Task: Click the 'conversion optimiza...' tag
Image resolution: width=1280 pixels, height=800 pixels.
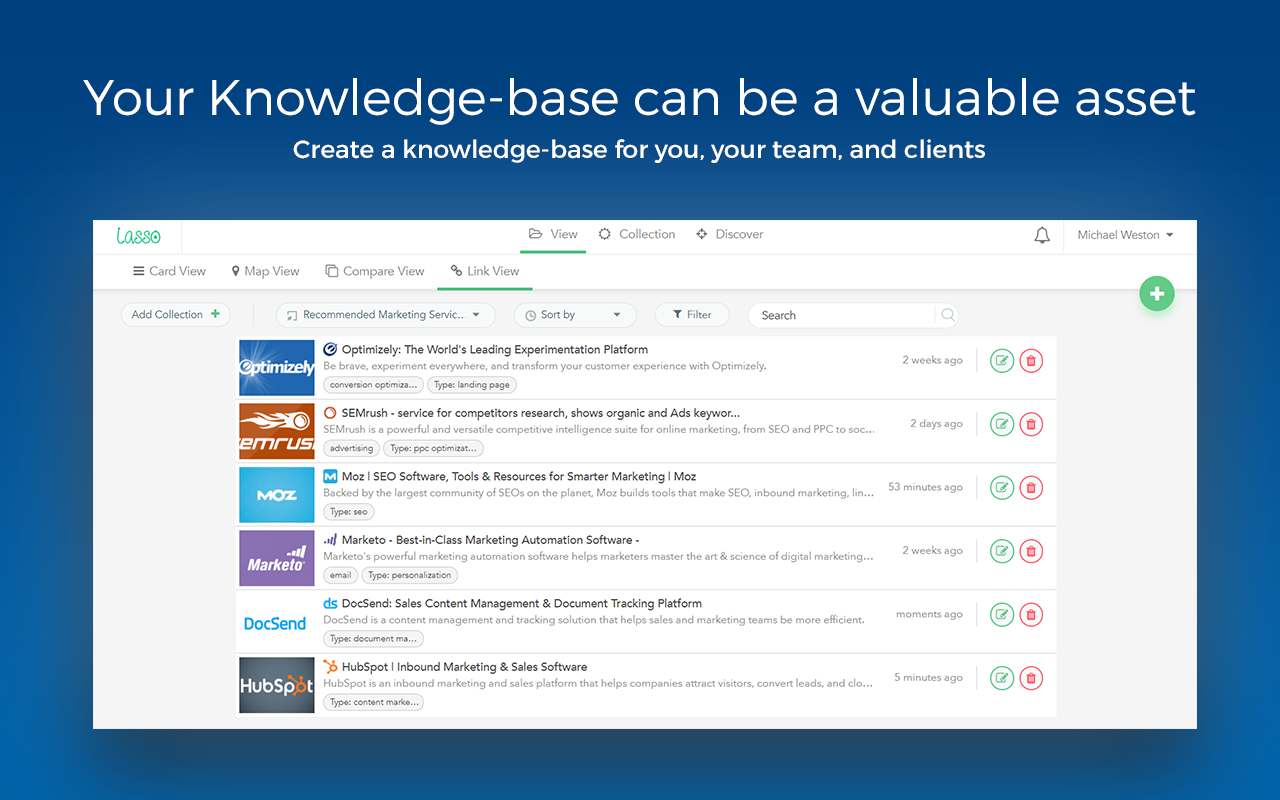Action: 373,385
